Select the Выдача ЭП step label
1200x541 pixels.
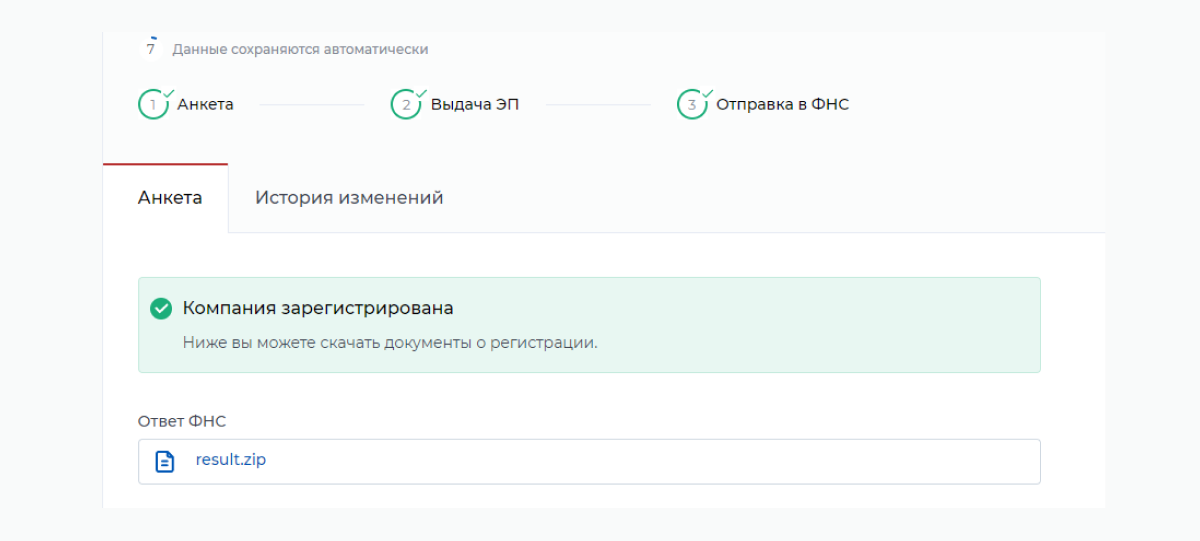click(x=475, y=105)
